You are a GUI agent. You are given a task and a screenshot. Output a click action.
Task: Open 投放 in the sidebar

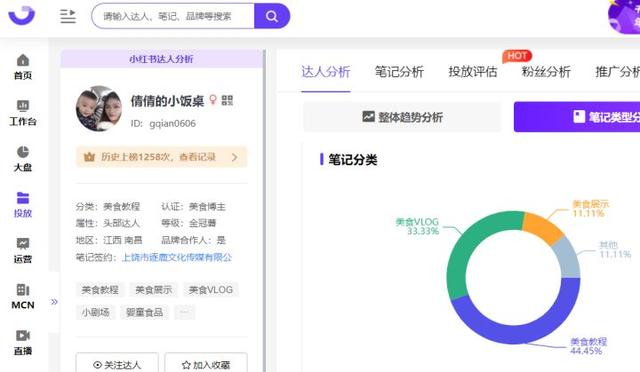pos(23,205)
